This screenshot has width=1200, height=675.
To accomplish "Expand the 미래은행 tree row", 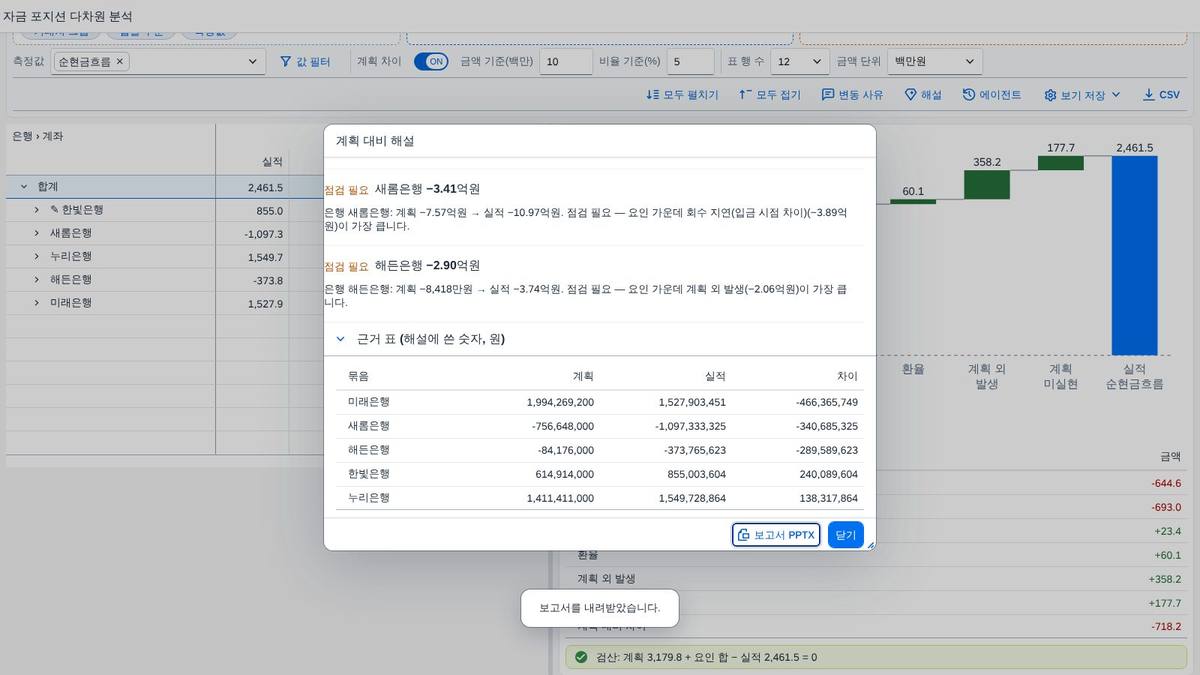I will pyautogui.click(x=37, y=303).
